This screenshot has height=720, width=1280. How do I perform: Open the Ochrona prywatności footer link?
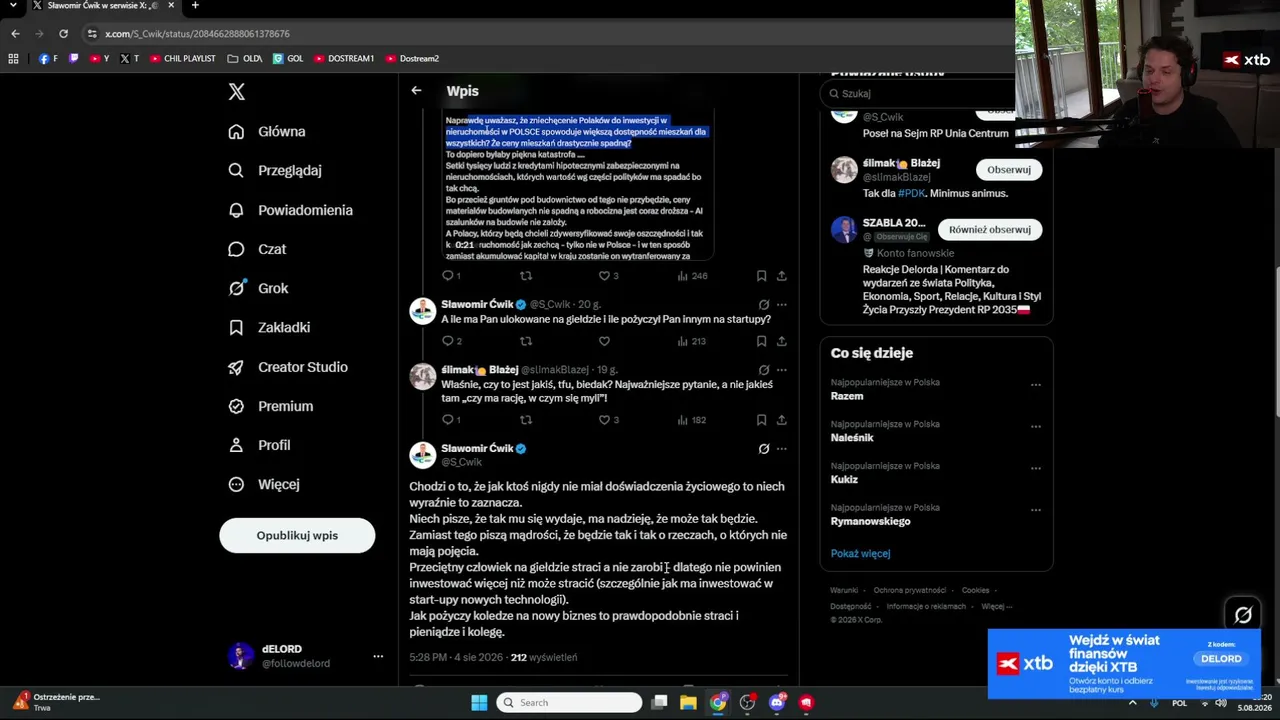tap(910, 590)
